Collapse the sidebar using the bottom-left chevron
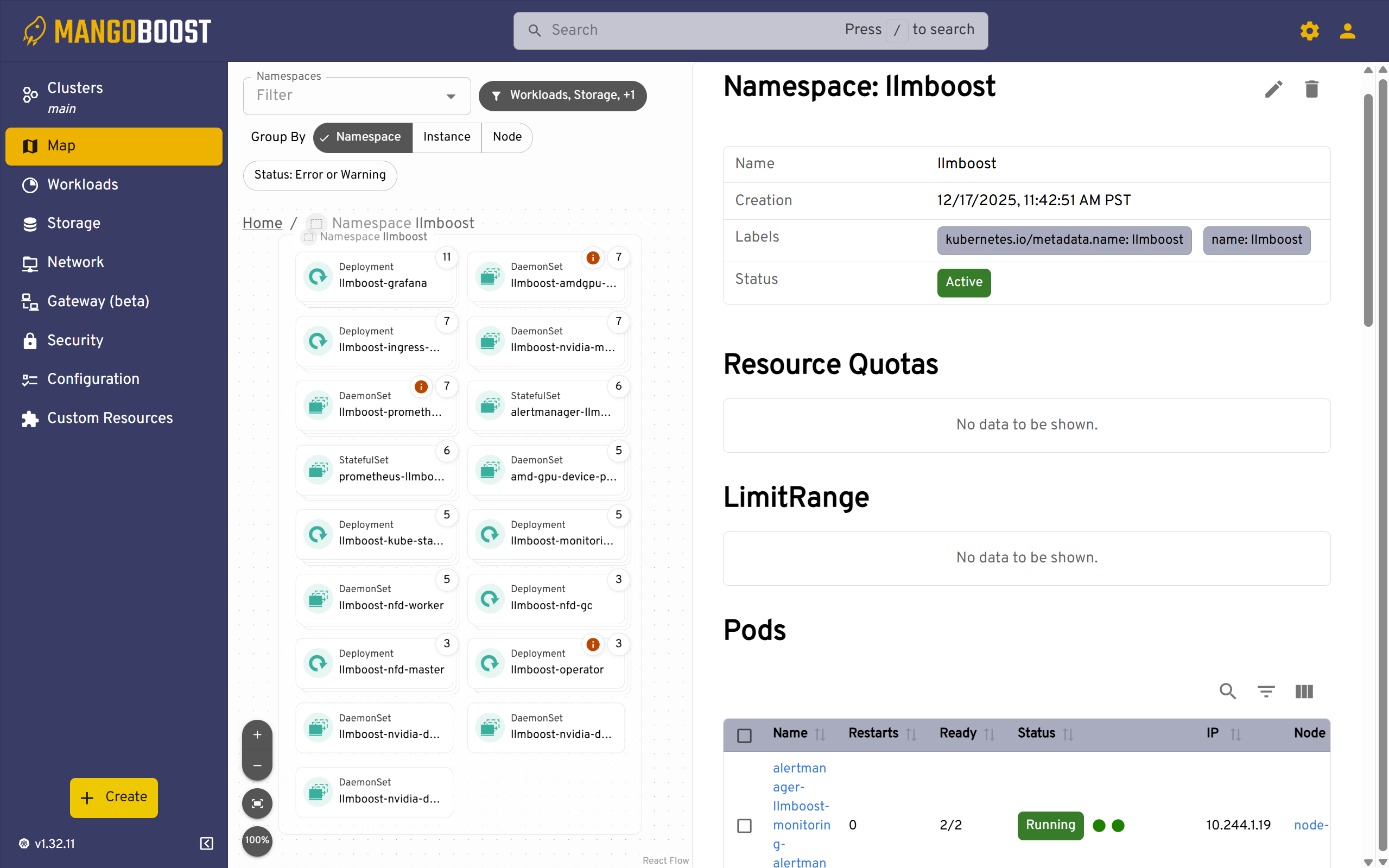The image size is (1389, 868). pos(206,844)
